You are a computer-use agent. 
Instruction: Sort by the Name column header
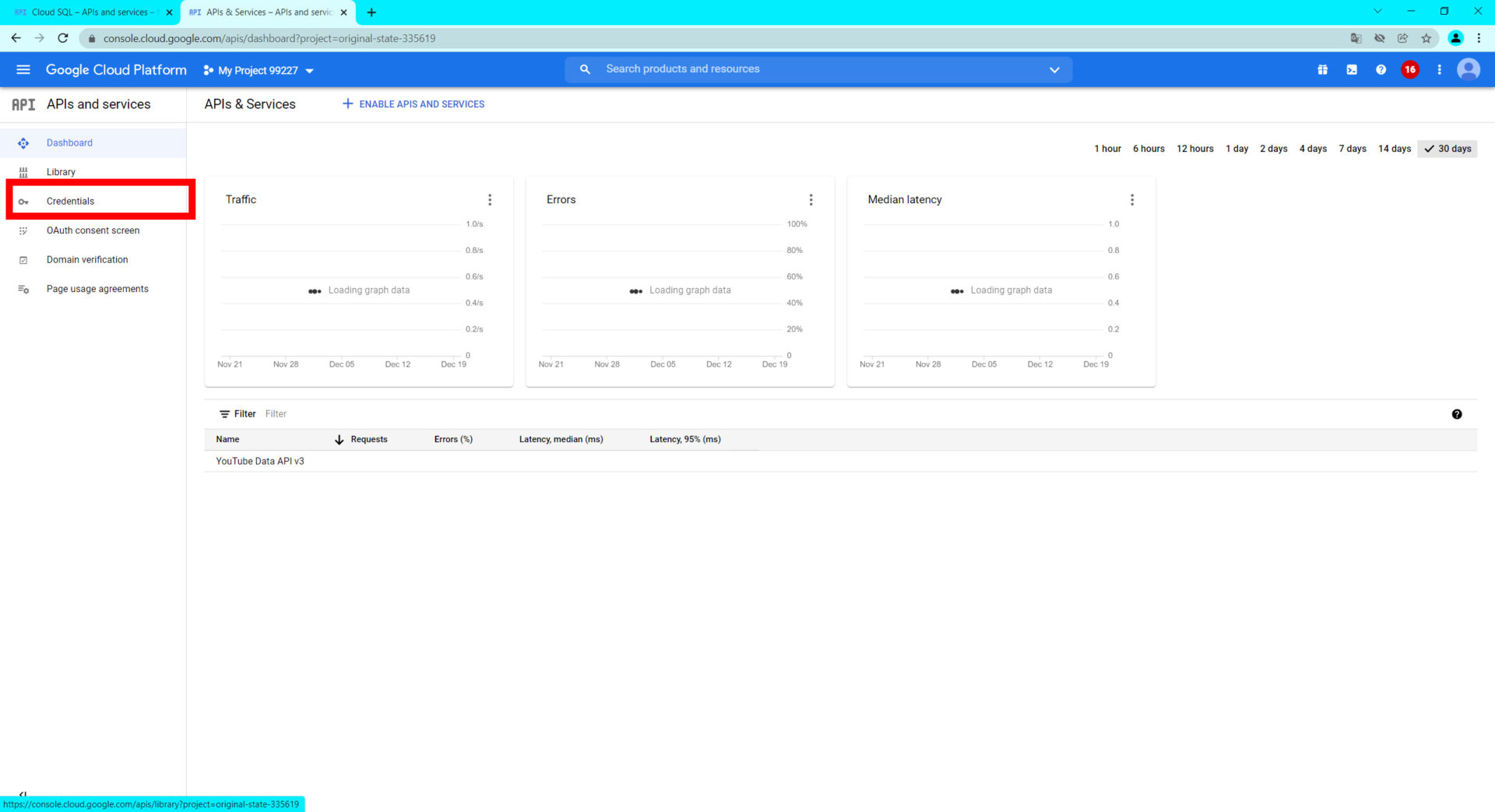[227, 439]
